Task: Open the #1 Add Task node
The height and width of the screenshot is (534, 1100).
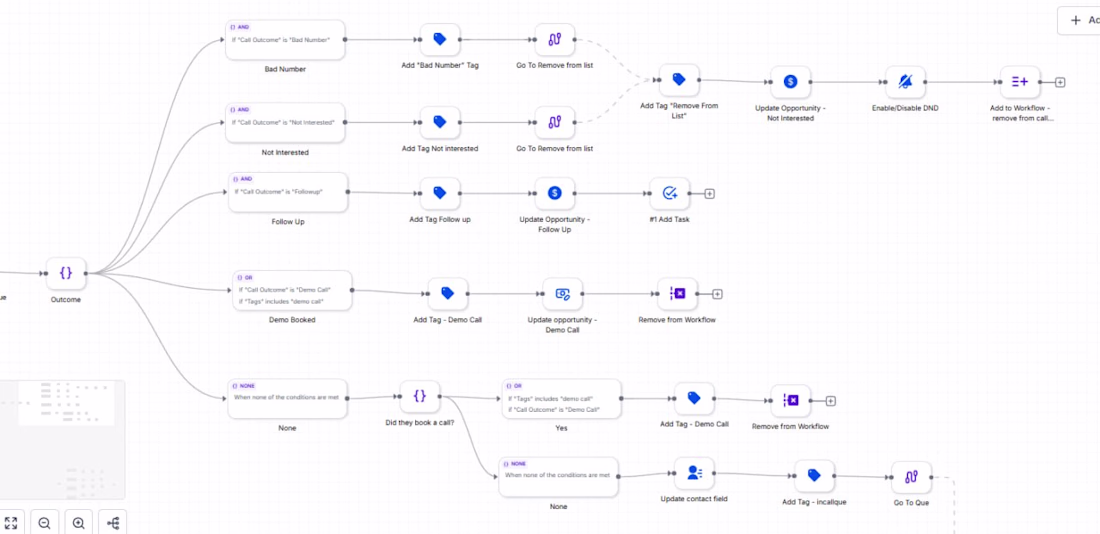Action: (669, 193)
